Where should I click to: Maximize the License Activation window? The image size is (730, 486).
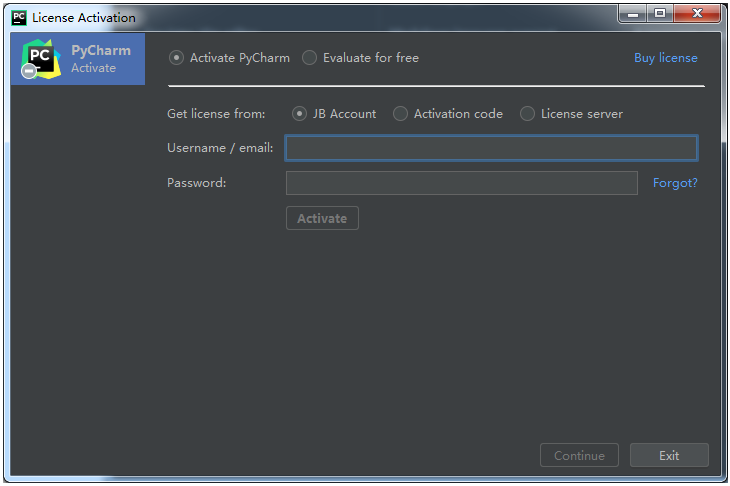pos(659,14)
